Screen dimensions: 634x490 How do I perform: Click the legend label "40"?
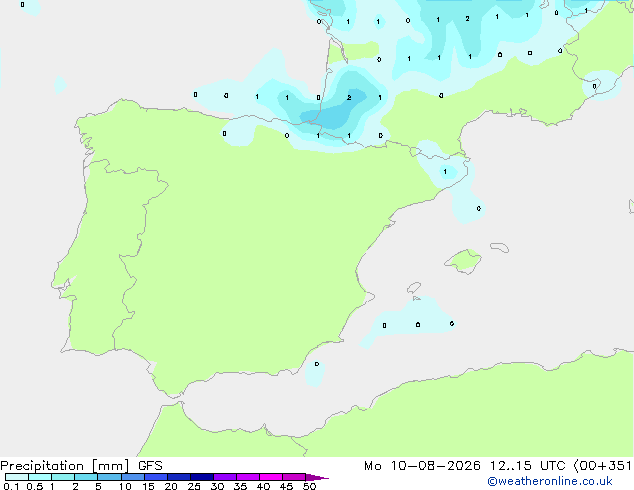(x=263, y=486)
